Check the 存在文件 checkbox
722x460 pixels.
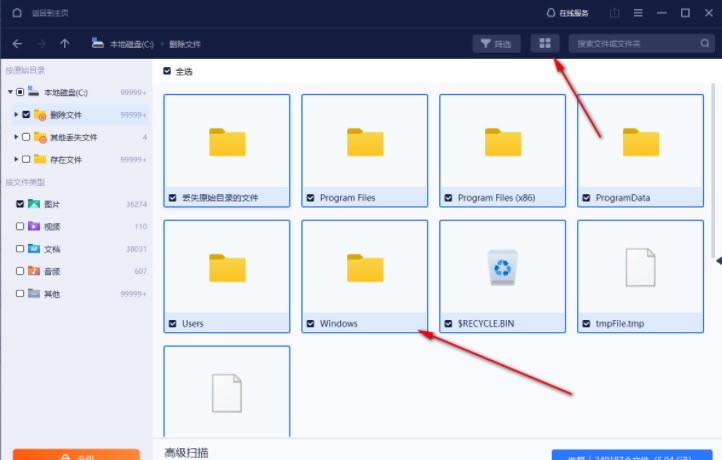[26, 159]
